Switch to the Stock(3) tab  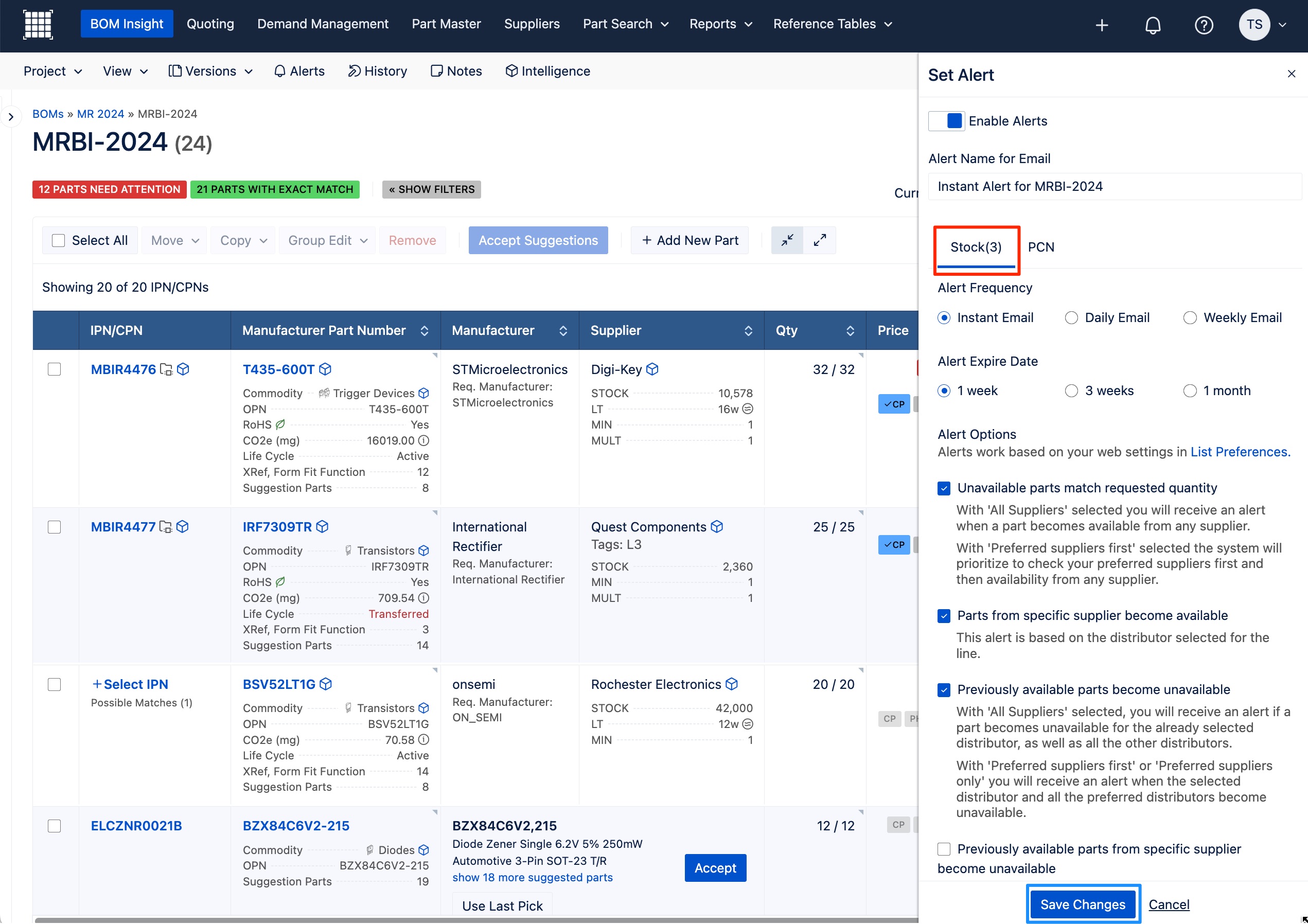(x=976, y=247)
